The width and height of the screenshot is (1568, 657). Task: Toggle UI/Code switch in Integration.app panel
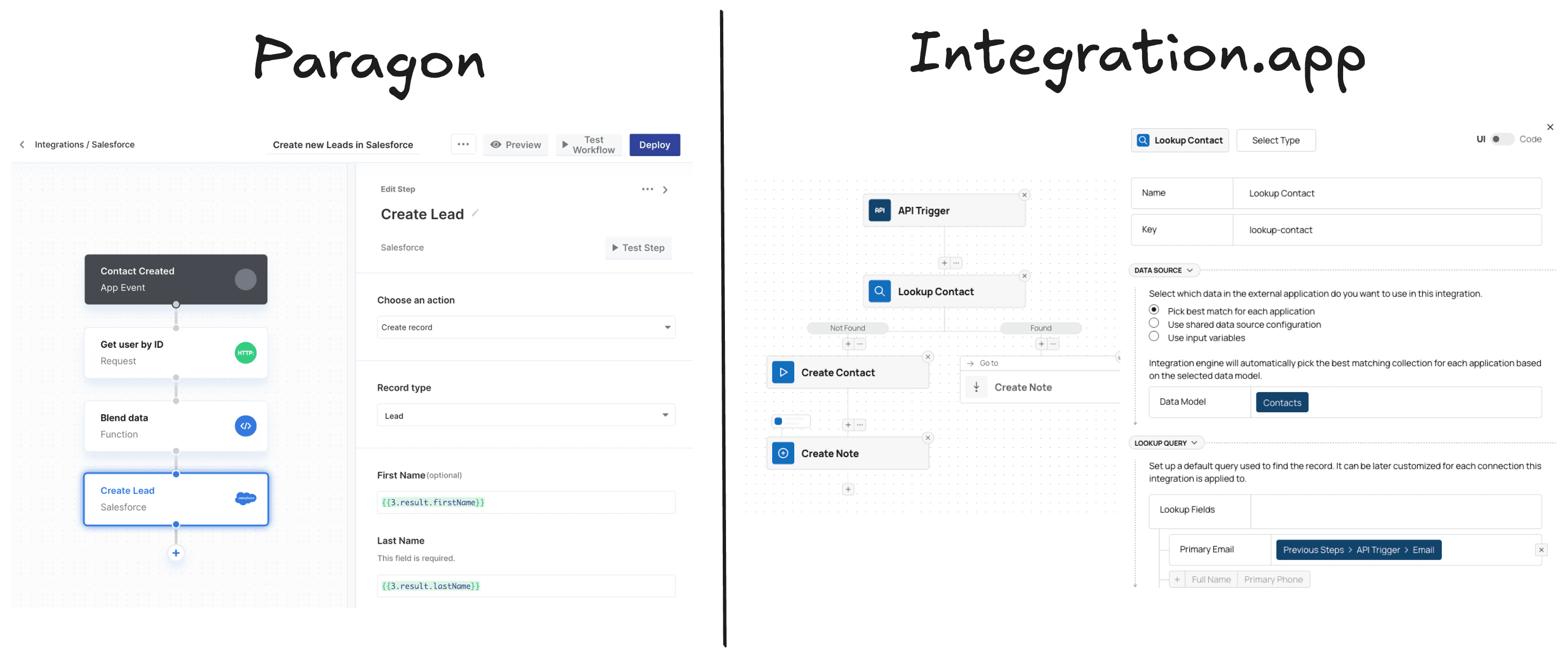(1500, 140)
